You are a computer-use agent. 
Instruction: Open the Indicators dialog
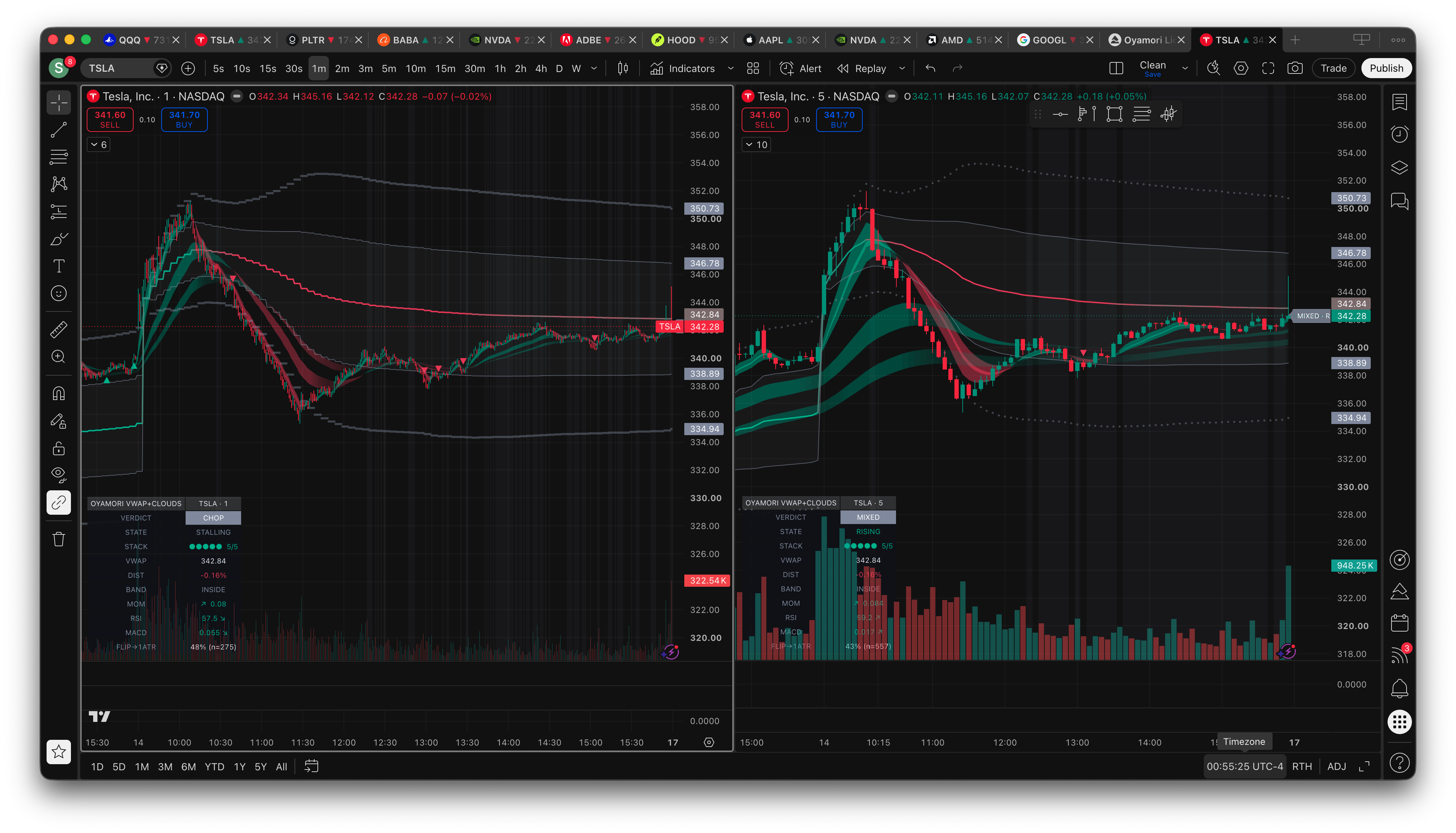682,68
